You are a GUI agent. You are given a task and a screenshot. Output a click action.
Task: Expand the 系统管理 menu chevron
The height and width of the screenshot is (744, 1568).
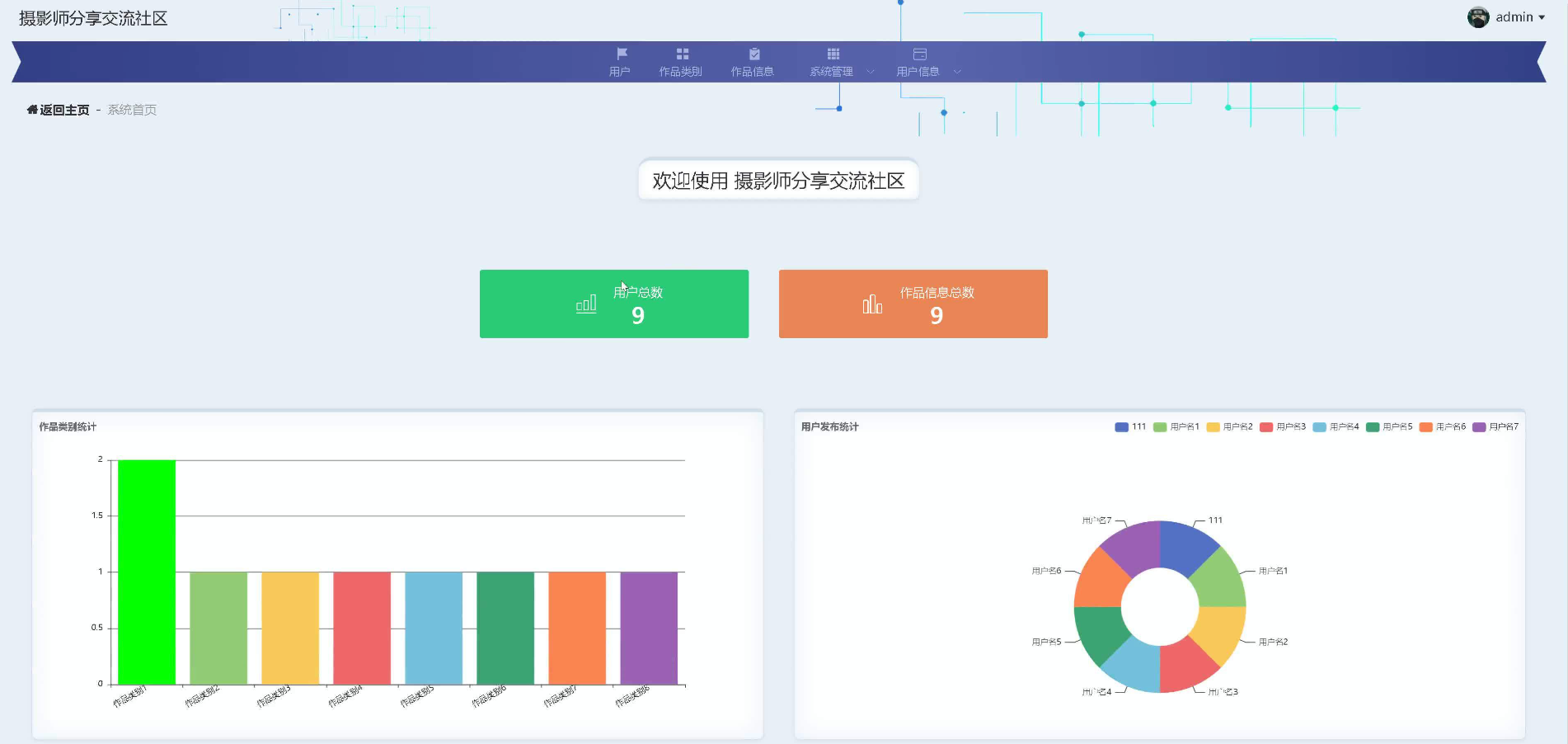tap(870, 72)
